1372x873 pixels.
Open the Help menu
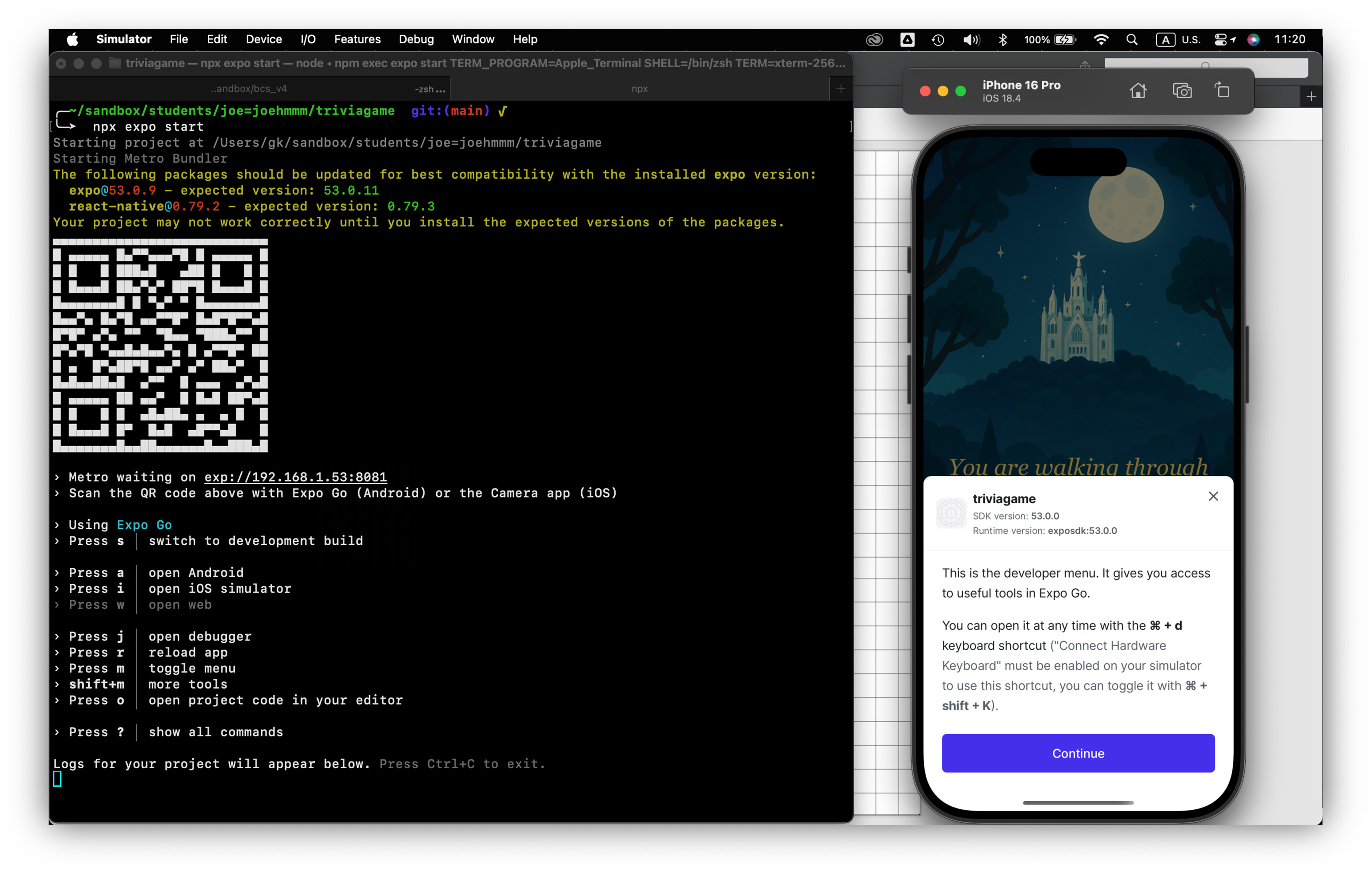tap(525, 39)
